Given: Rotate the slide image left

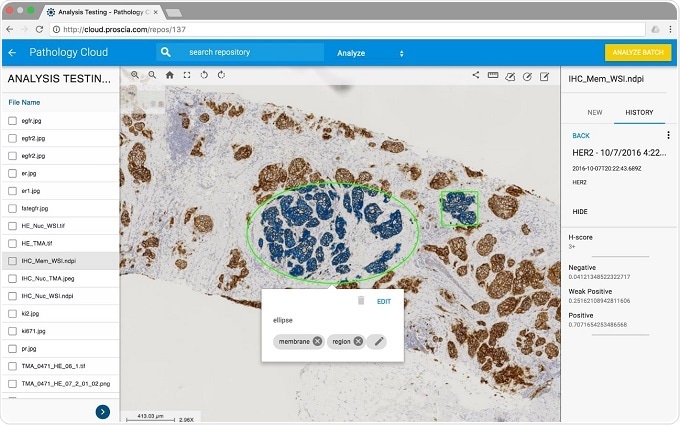Looking at the screenshot, I should click(204, 75).
